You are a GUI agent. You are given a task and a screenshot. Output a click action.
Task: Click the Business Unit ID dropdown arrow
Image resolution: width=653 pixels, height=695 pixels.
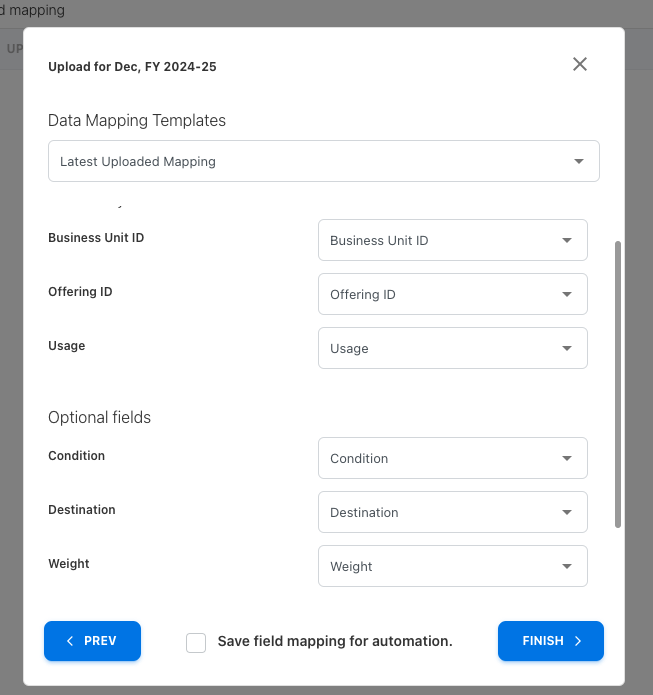[x=567, y=241]
